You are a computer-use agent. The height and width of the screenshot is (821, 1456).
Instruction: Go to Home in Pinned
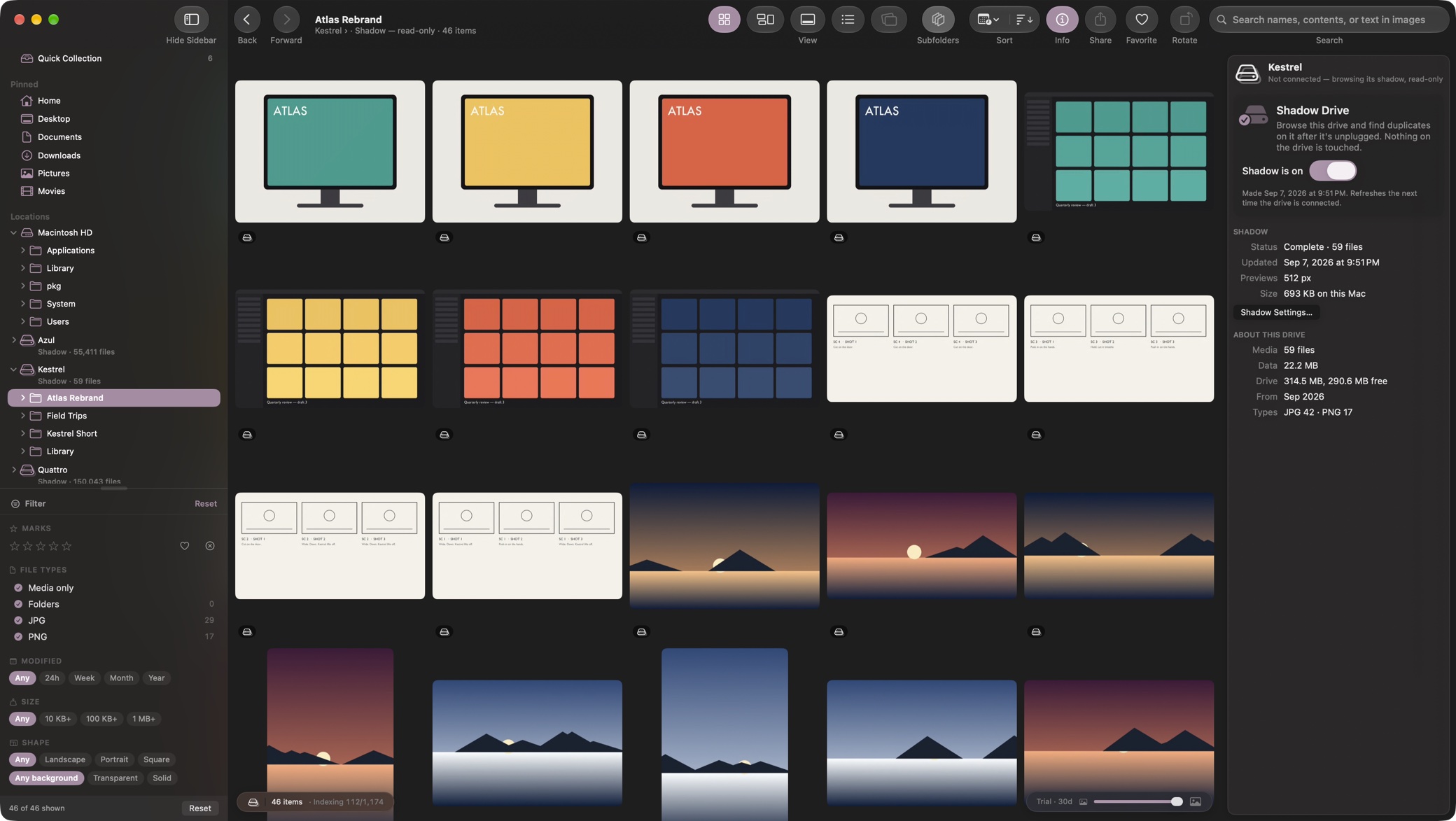point(114,101)
